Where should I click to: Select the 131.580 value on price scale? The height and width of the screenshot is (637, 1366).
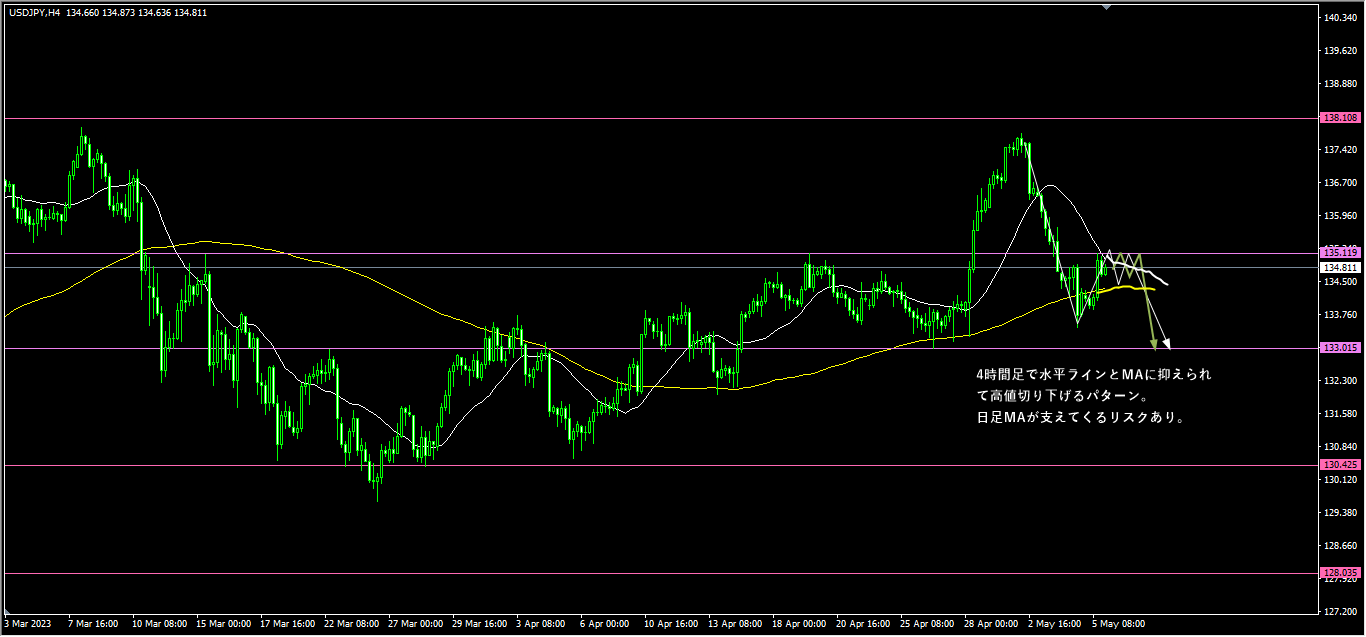[x=1338, y=413]
